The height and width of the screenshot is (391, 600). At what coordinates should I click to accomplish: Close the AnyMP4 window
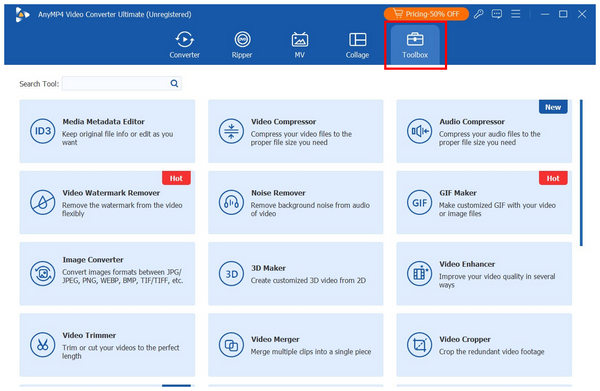coord(582,14)
